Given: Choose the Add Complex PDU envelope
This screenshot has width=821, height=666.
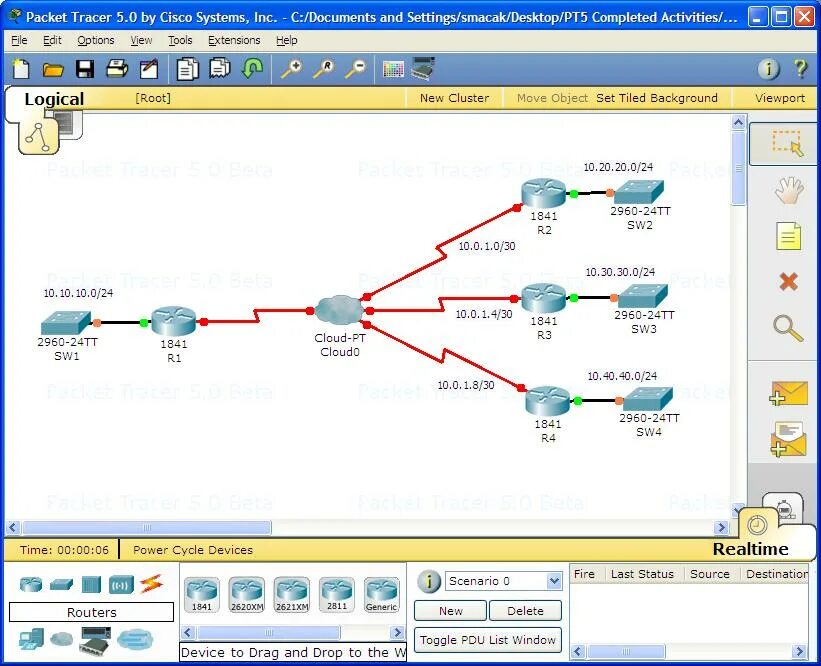Looking at the screenshot, I should click(789, 439).
